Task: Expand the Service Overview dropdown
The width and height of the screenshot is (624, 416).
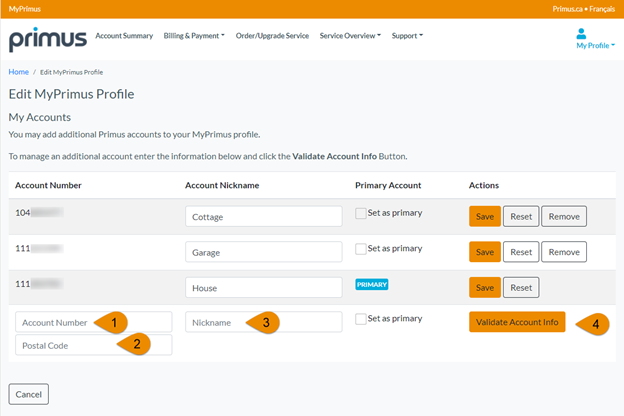Action: point(350,36)
